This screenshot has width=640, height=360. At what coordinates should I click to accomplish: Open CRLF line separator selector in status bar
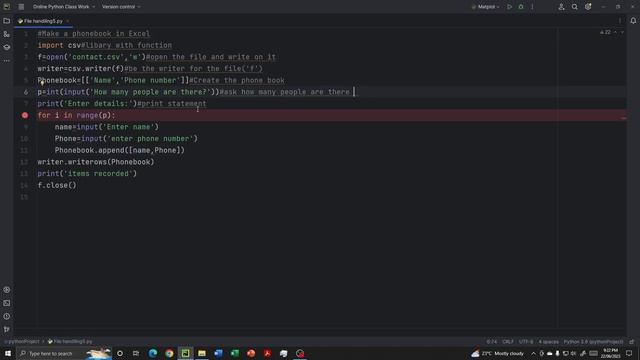pos(508,342)
